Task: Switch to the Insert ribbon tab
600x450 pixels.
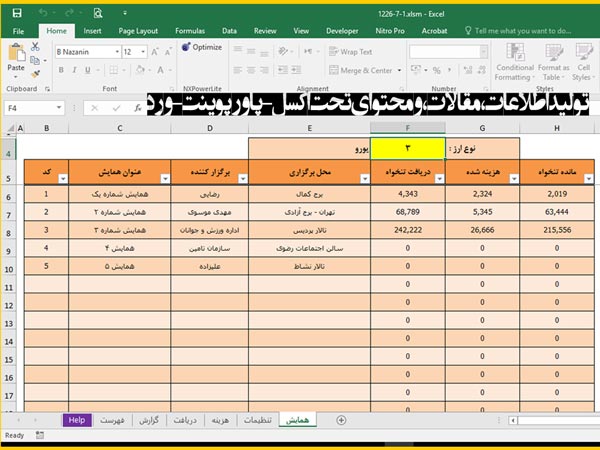Action: 92,31
